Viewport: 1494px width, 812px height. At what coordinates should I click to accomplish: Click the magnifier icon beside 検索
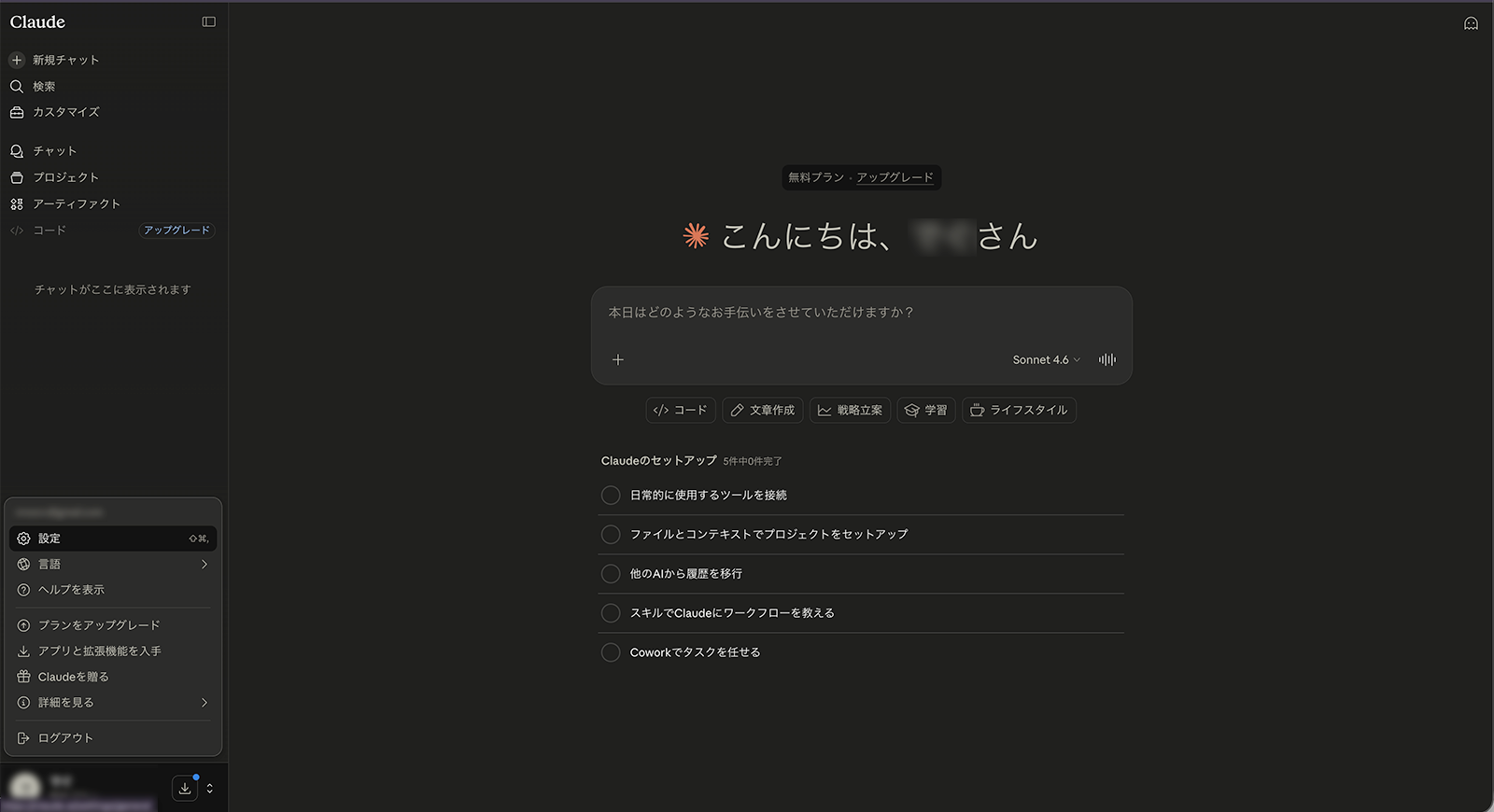click(17, 86)
